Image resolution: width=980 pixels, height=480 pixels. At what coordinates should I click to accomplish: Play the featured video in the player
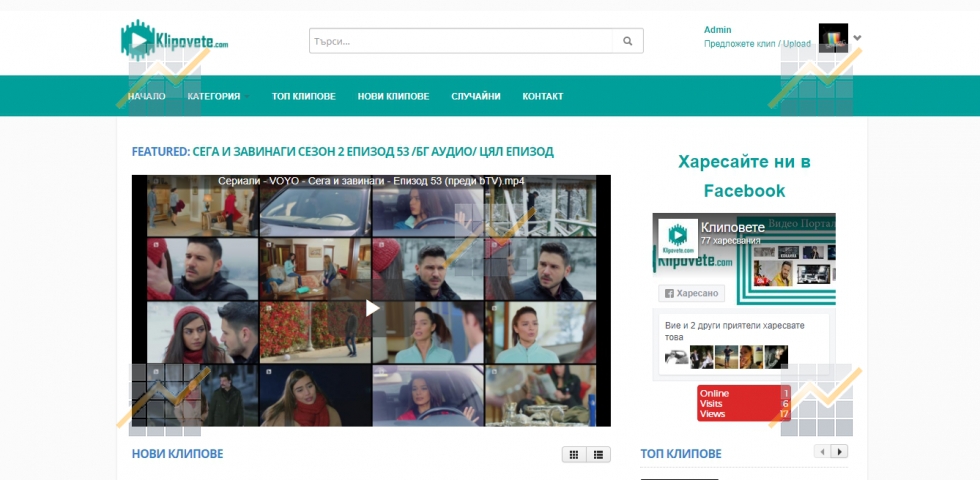(x=372, y=308)
